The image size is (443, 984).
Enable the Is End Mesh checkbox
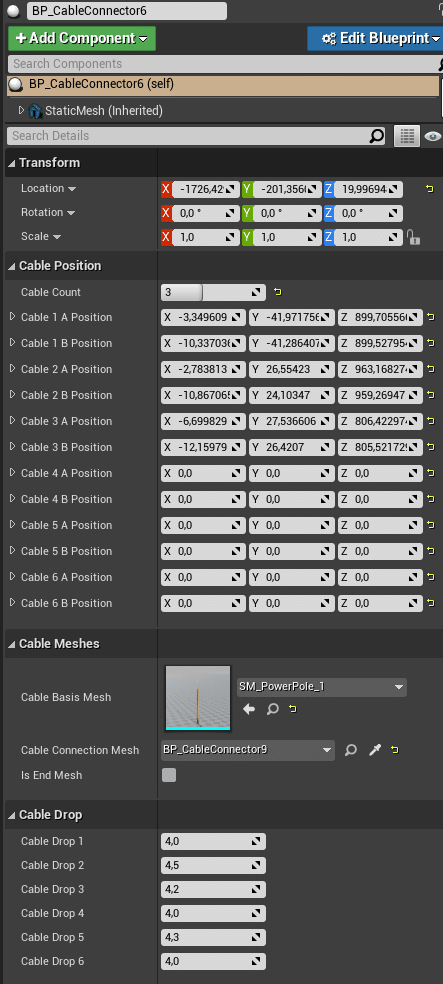169,775
